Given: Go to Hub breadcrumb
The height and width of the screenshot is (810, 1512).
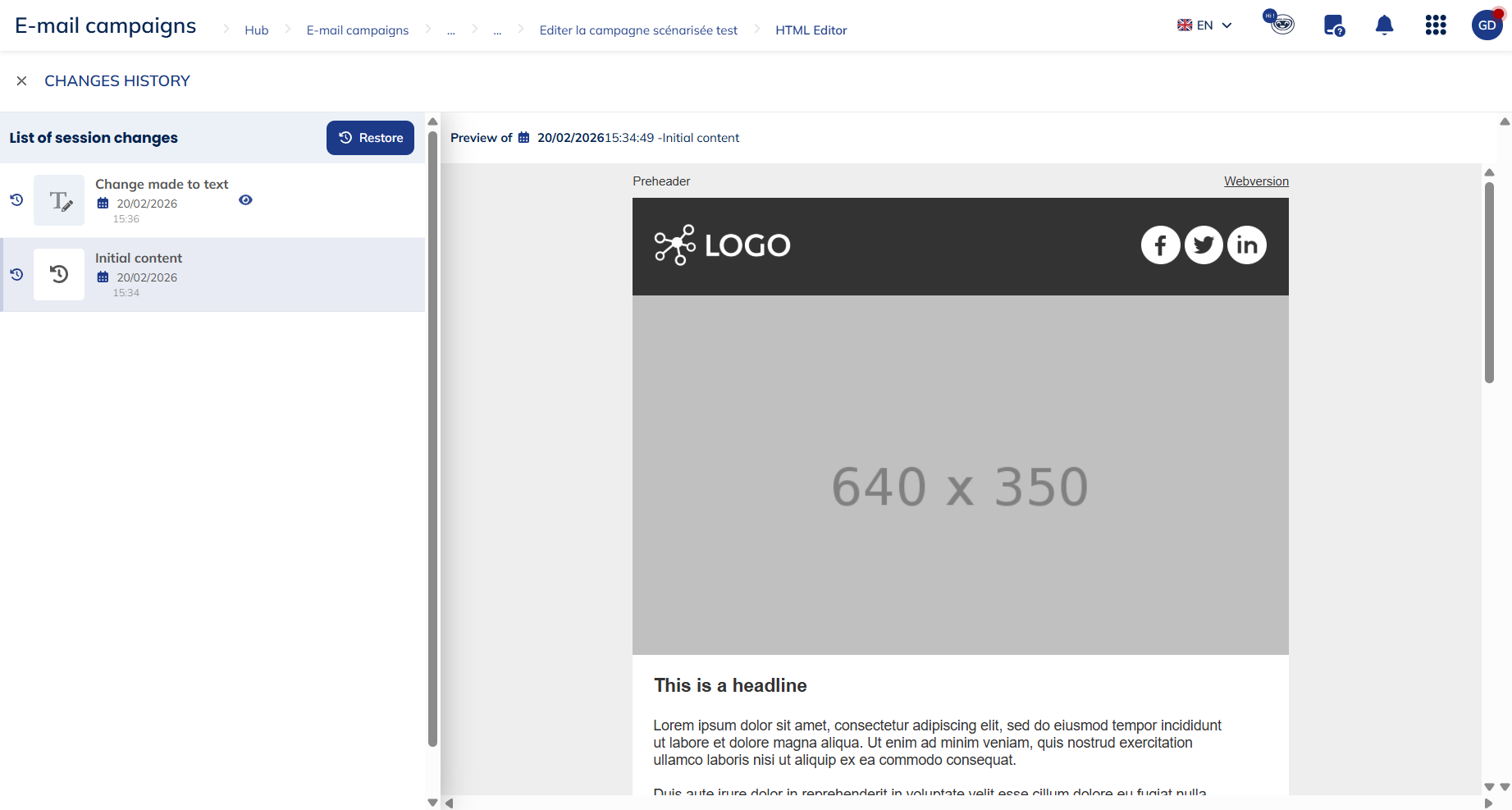Looking at the screenshot, I should (x=256, y=30).
